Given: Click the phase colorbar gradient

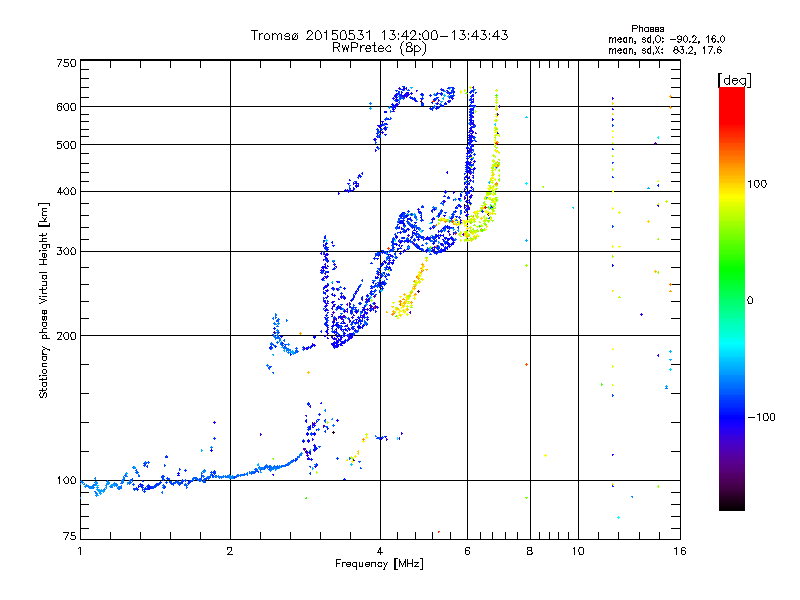Looking at the screenshot, I should 732,298.
